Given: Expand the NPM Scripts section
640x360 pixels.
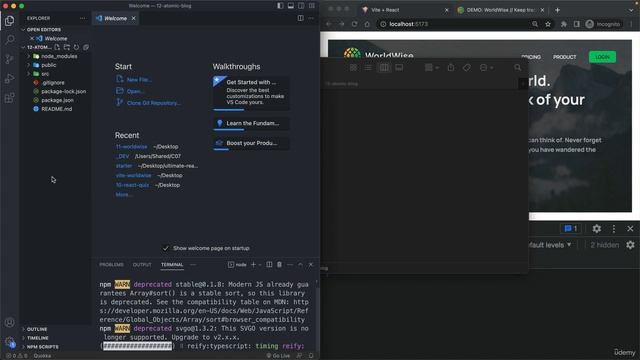Looking at the screenshot, I should [42, 347].
